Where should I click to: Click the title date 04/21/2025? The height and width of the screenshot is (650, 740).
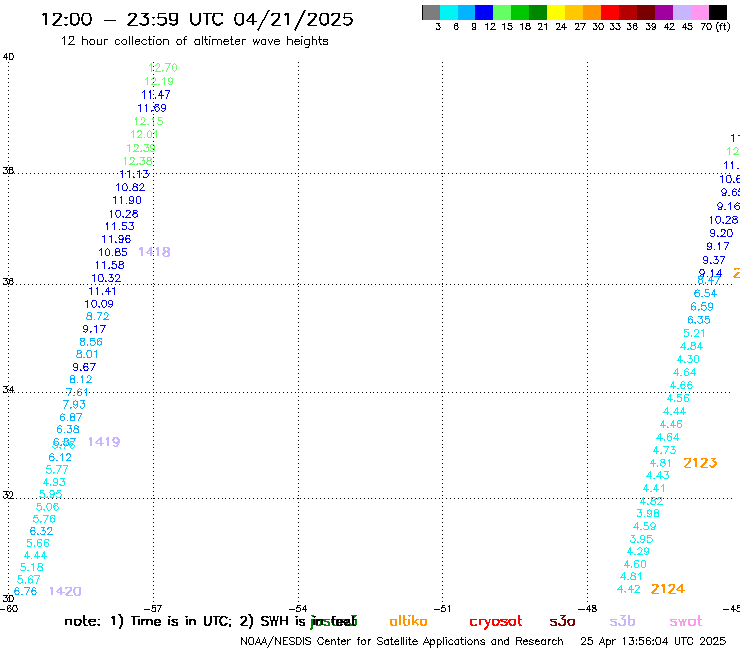pos(293,20)
